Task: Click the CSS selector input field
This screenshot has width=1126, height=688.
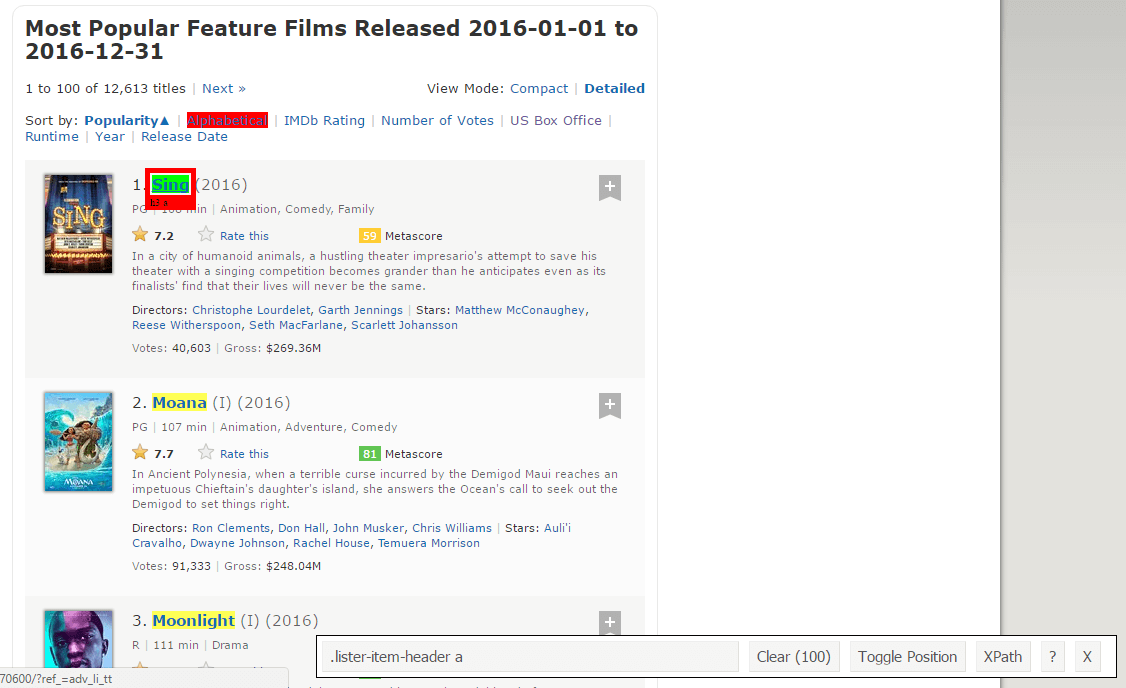Action: point(532,657)
